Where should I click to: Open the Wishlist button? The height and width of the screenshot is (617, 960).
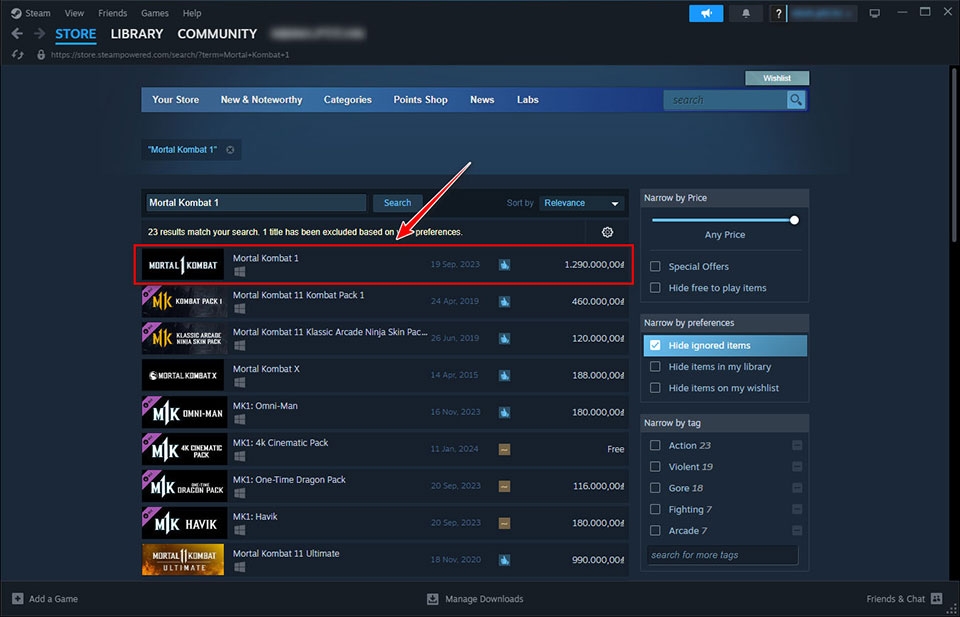(x=777, y=78)
